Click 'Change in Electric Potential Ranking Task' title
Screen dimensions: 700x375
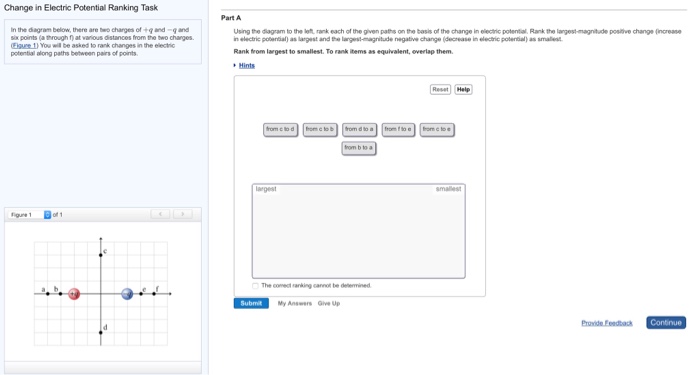(x=81, y=8)
